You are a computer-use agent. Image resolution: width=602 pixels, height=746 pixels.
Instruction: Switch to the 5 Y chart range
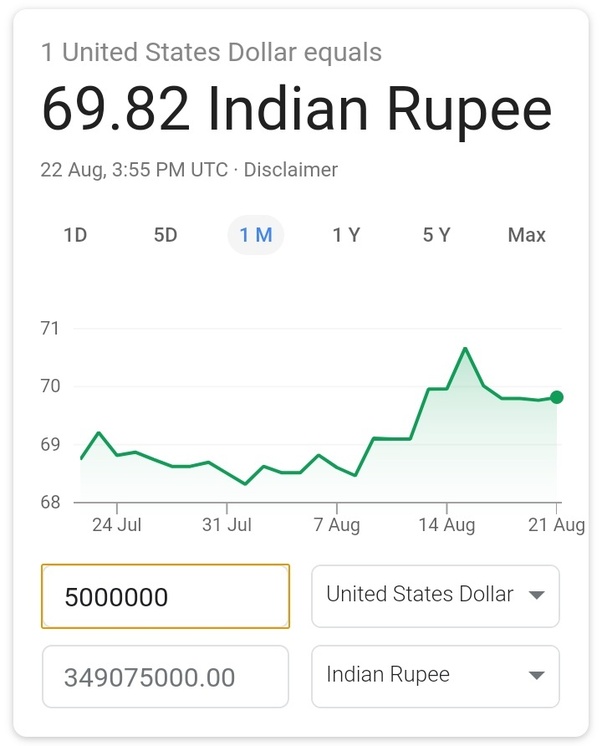pos(436,235)
